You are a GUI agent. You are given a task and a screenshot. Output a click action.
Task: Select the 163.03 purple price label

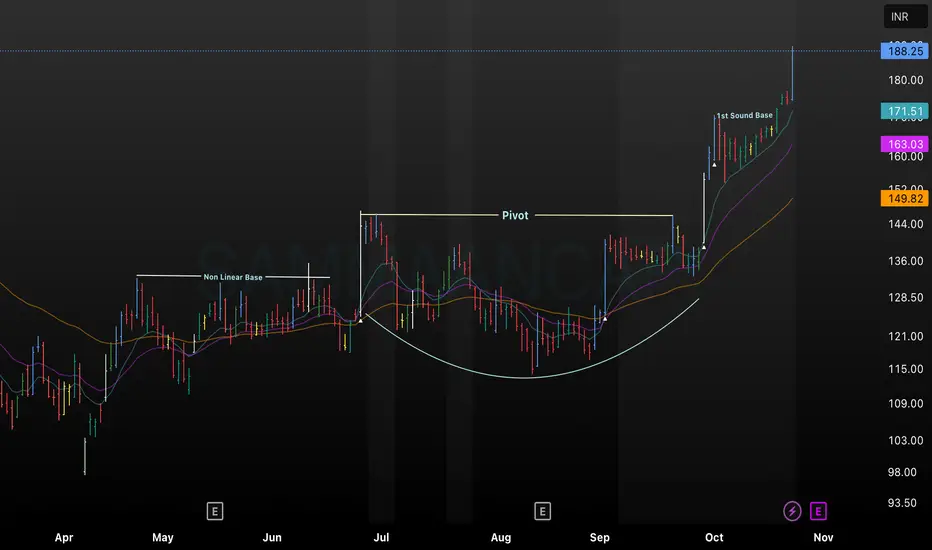[905, 144]
